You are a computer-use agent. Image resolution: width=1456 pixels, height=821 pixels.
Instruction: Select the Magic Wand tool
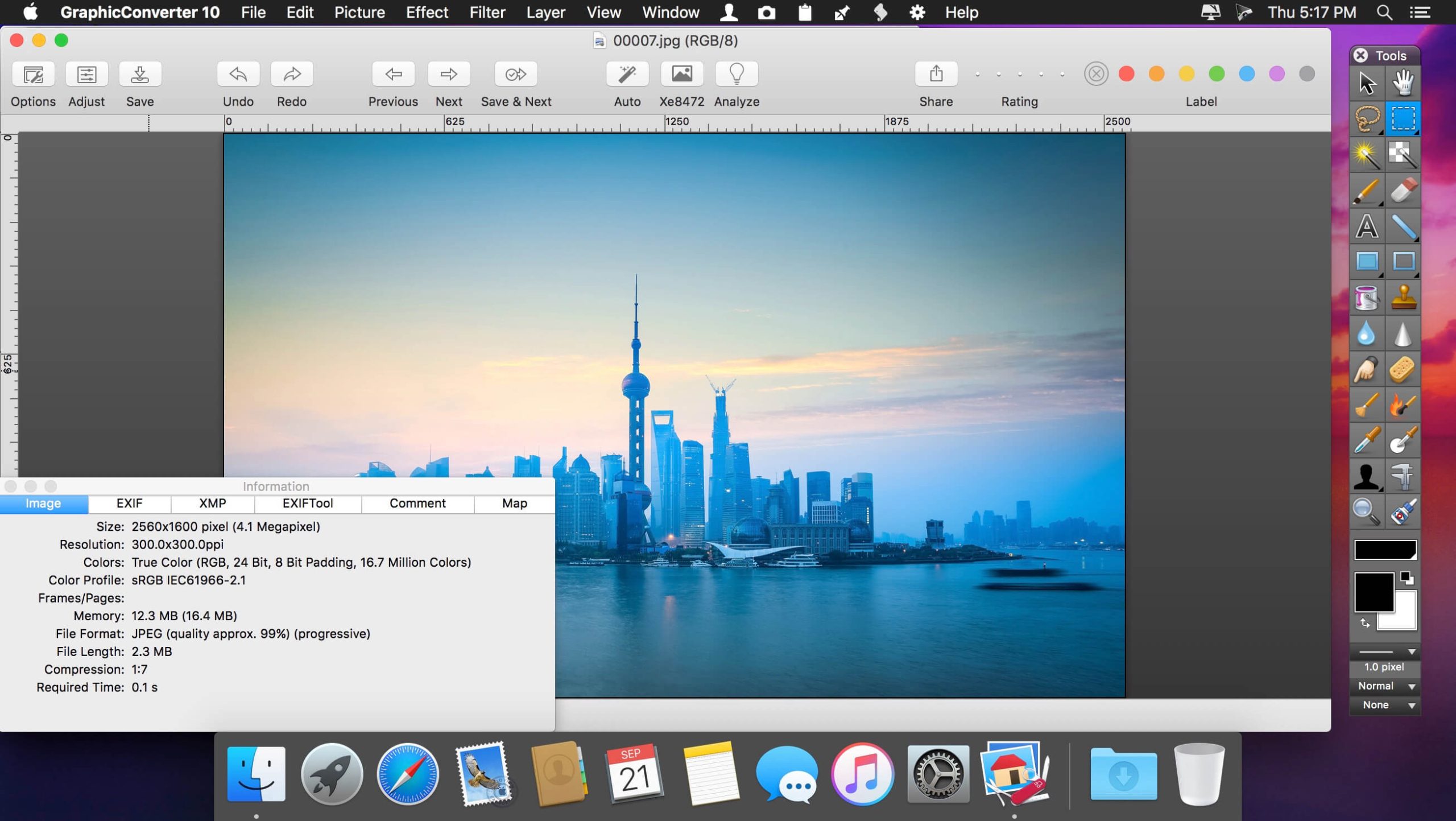click(1366, 154)
